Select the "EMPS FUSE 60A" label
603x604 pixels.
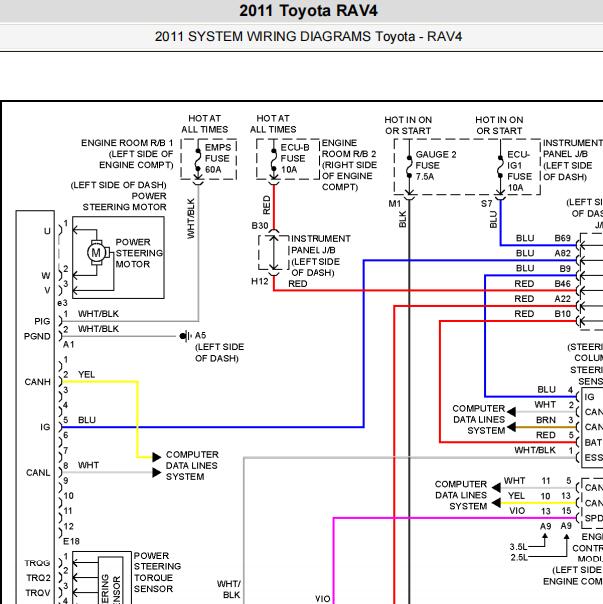218,158
